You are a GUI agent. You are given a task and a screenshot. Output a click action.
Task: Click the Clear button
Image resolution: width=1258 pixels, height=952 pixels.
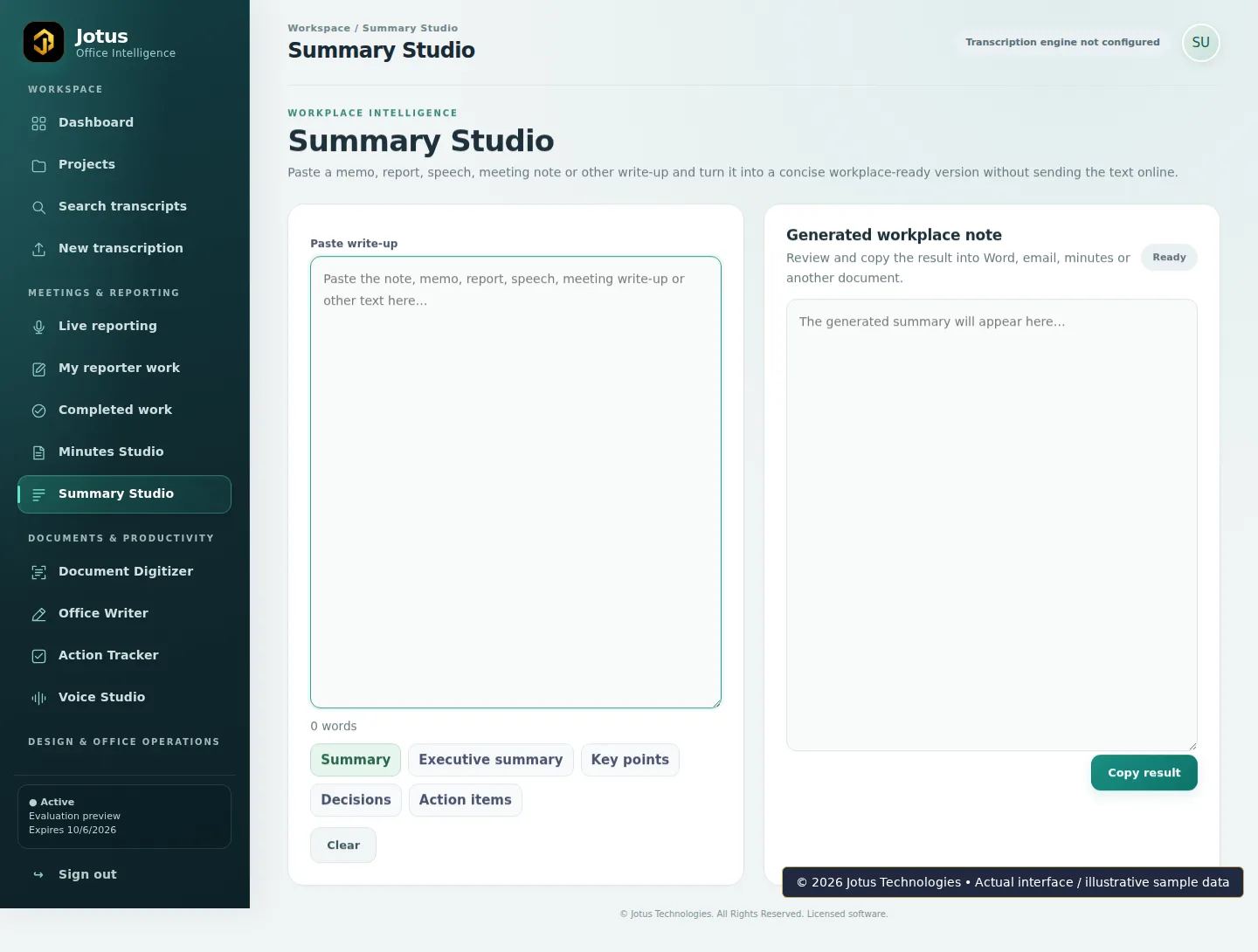[343, 845]
